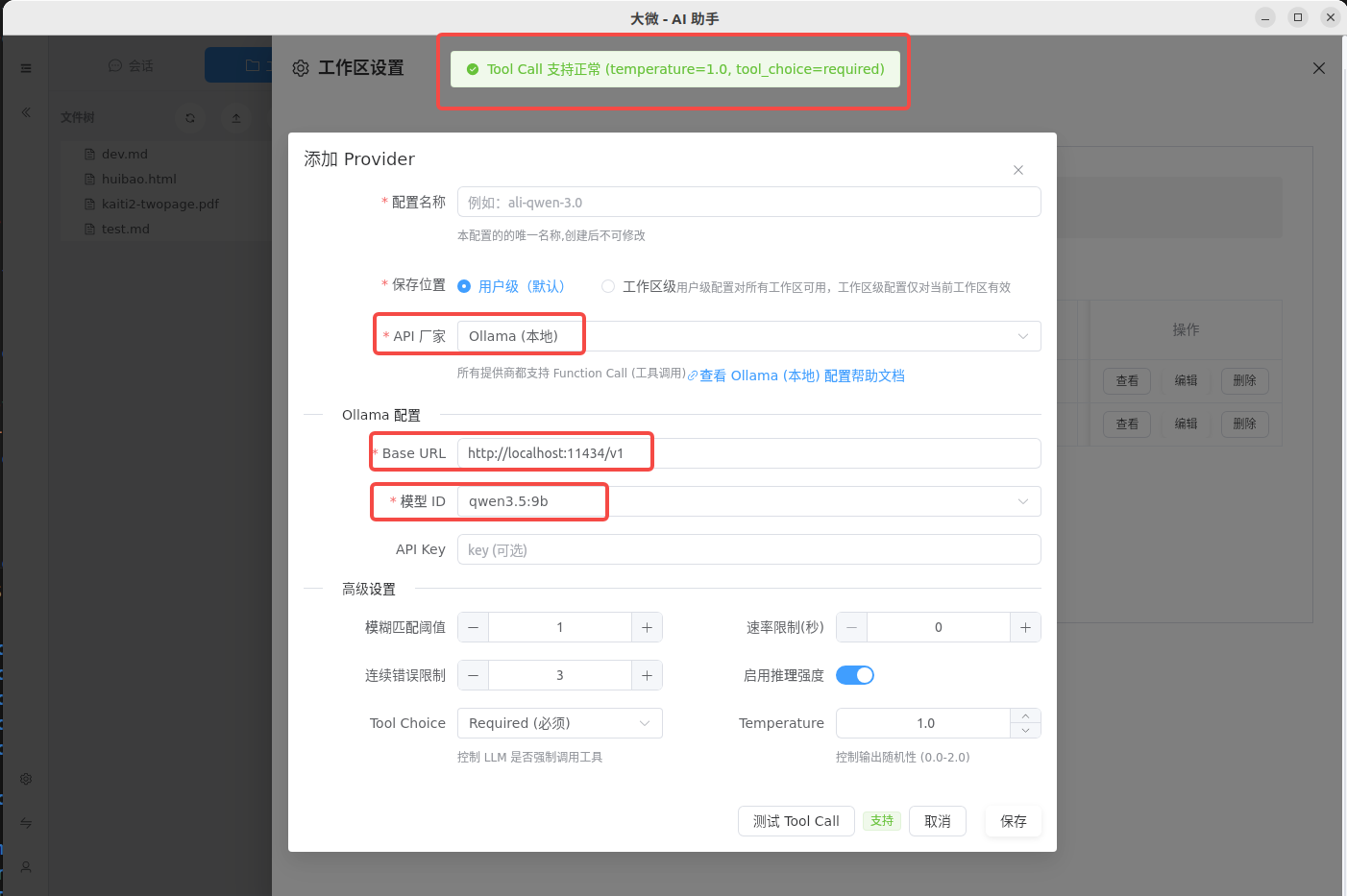The height and width of the screenshot is (896, 1347).
Task: Focus the configuration name input field
Action: pos(748,203)
